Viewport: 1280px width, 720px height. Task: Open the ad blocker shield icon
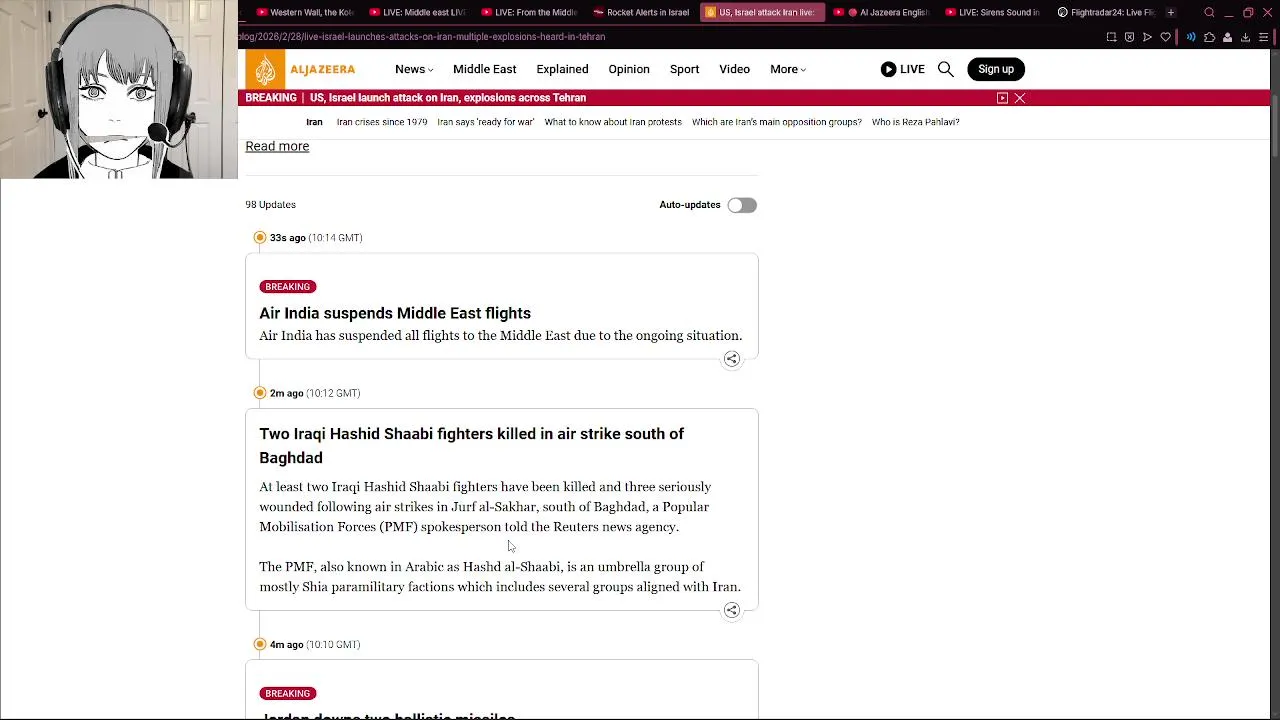tap(1129, 37)
